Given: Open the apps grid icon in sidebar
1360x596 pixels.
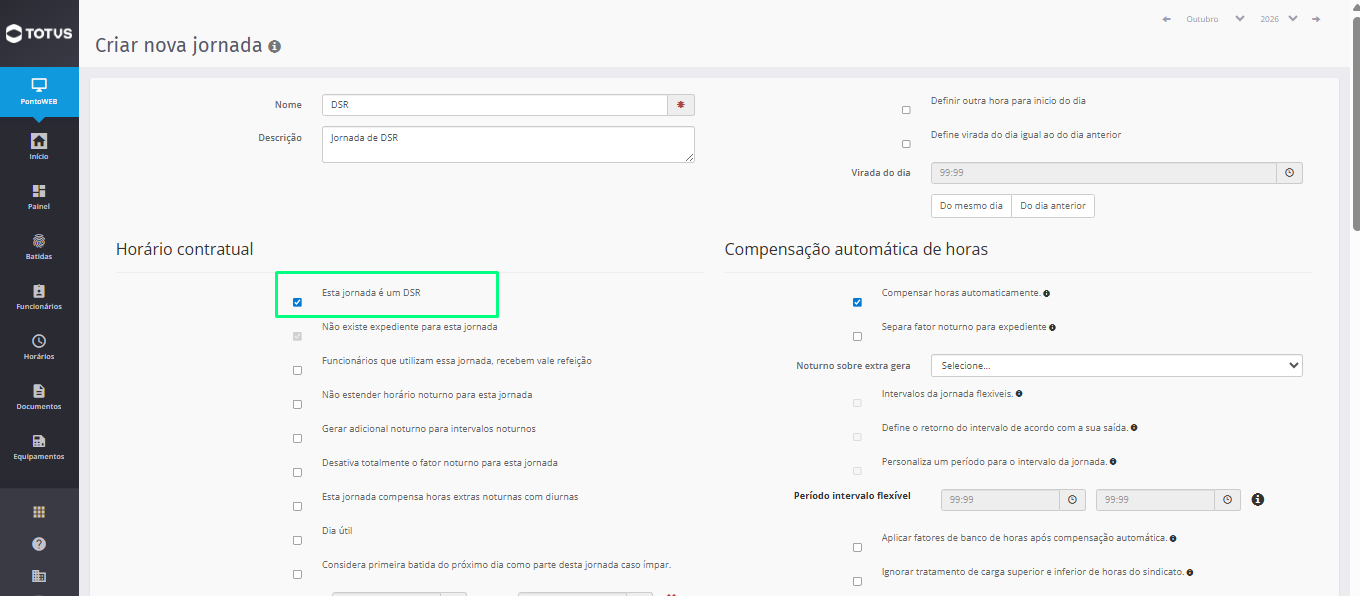Looking at the screenshot, I should (x=39, y=512).
